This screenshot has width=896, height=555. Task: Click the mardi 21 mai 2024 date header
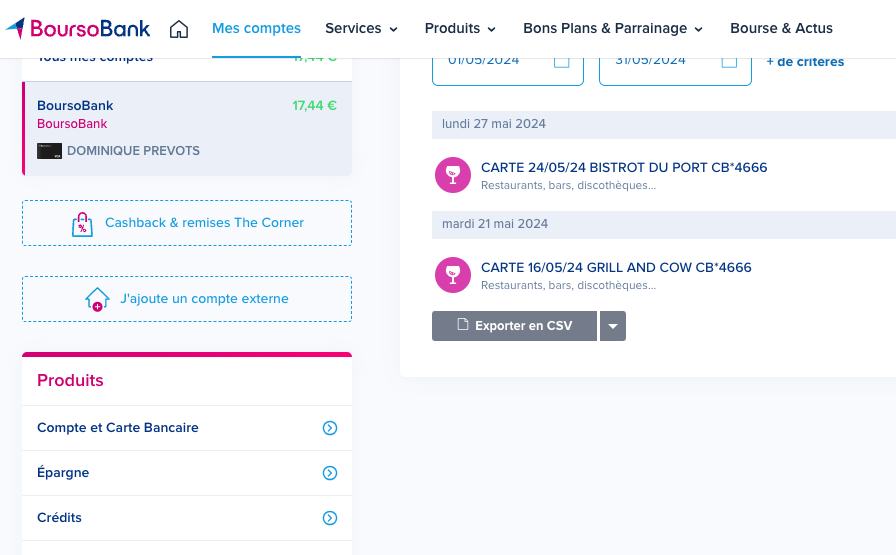tap(664, 224)
